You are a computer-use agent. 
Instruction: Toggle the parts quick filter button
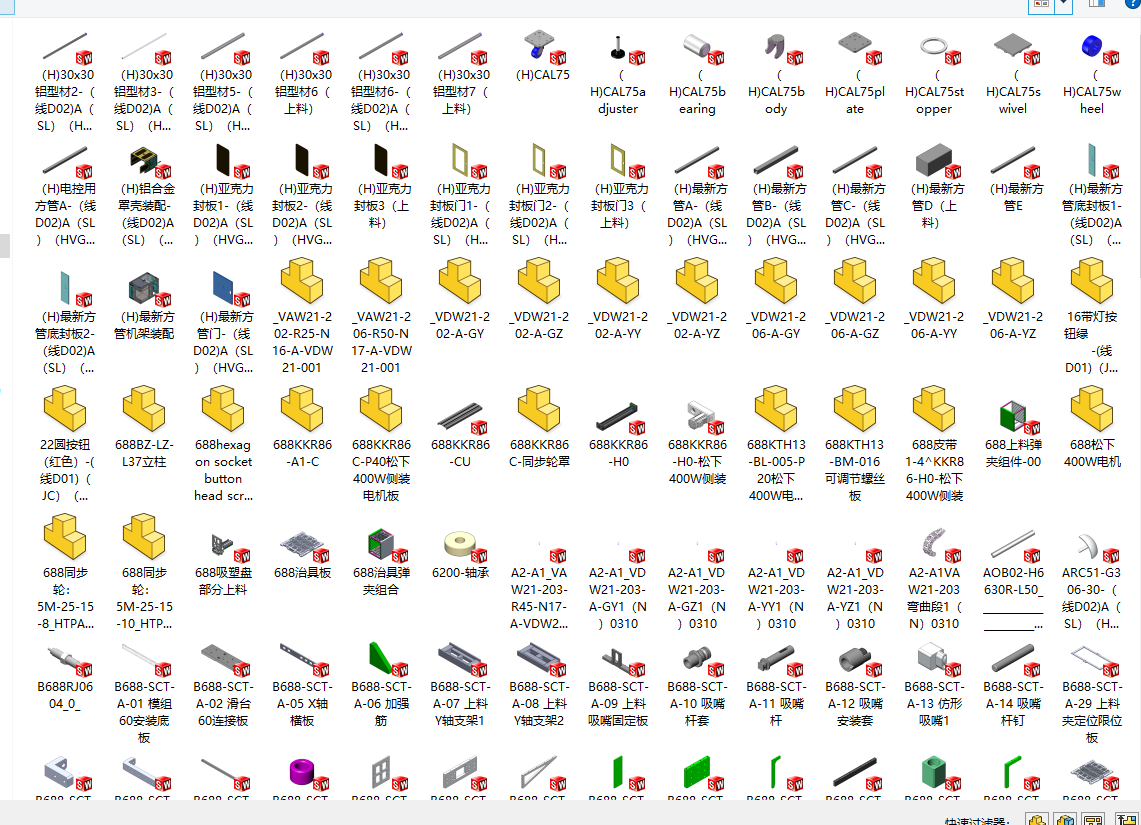pyautogui.click(x=1038, y=820)
